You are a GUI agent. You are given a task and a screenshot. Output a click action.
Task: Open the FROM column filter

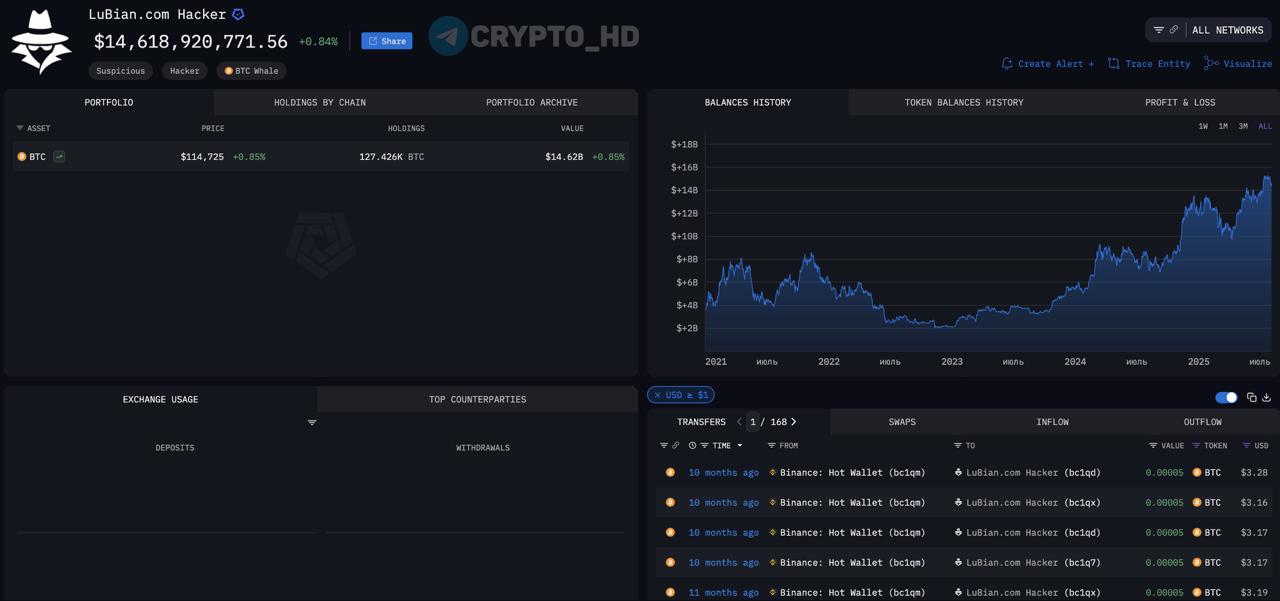771,446
